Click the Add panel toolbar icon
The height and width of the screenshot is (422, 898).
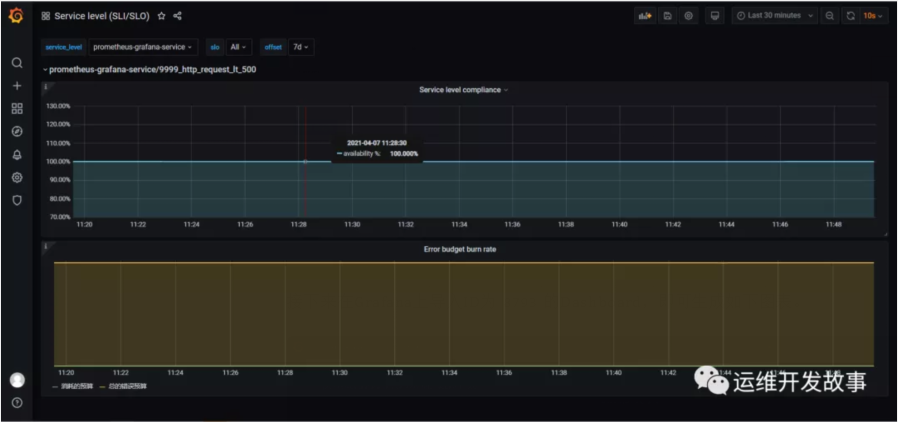point(645,16)
